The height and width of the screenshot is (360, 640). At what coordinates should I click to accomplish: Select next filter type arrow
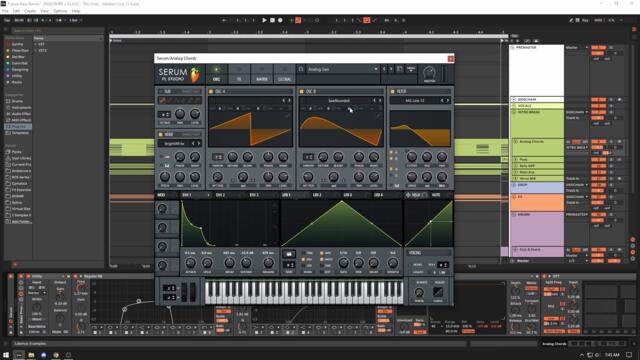[x=448, y=100]
